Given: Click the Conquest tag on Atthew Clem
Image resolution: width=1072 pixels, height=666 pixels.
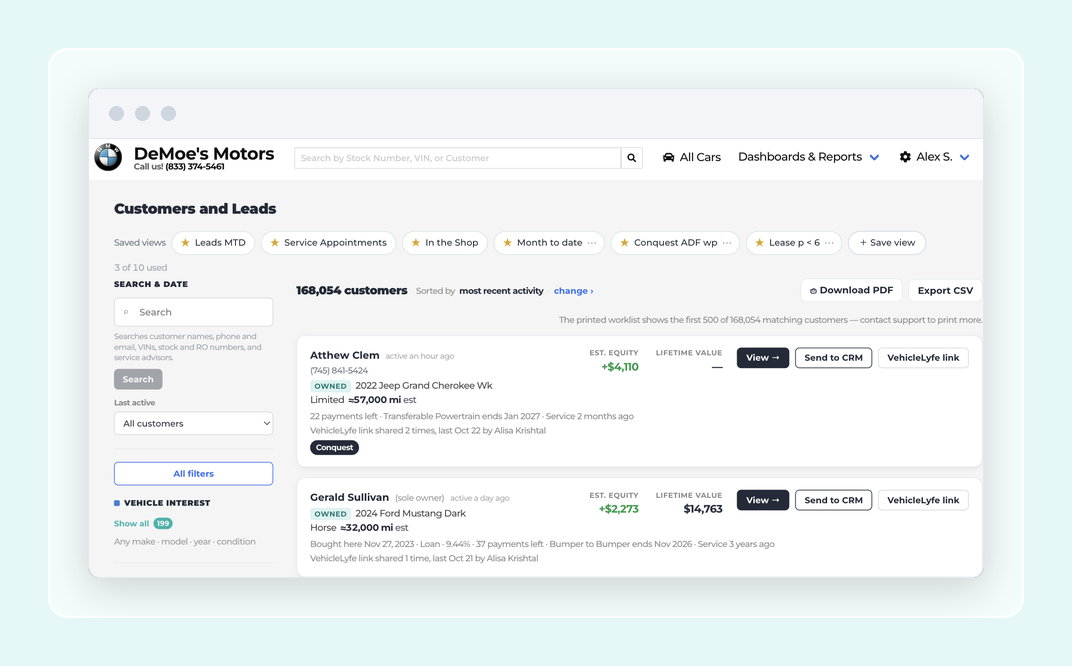Looking at the screenshot, I should point(334,448).
